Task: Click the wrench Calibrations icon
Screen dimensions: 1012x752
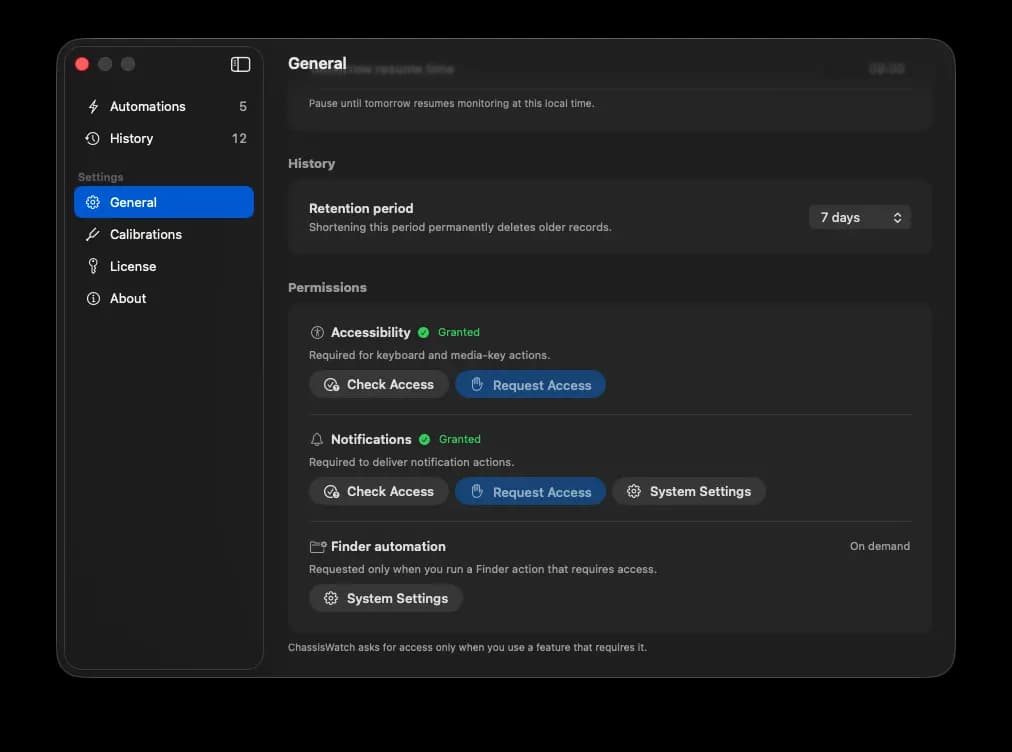Action: coord(93,234)
